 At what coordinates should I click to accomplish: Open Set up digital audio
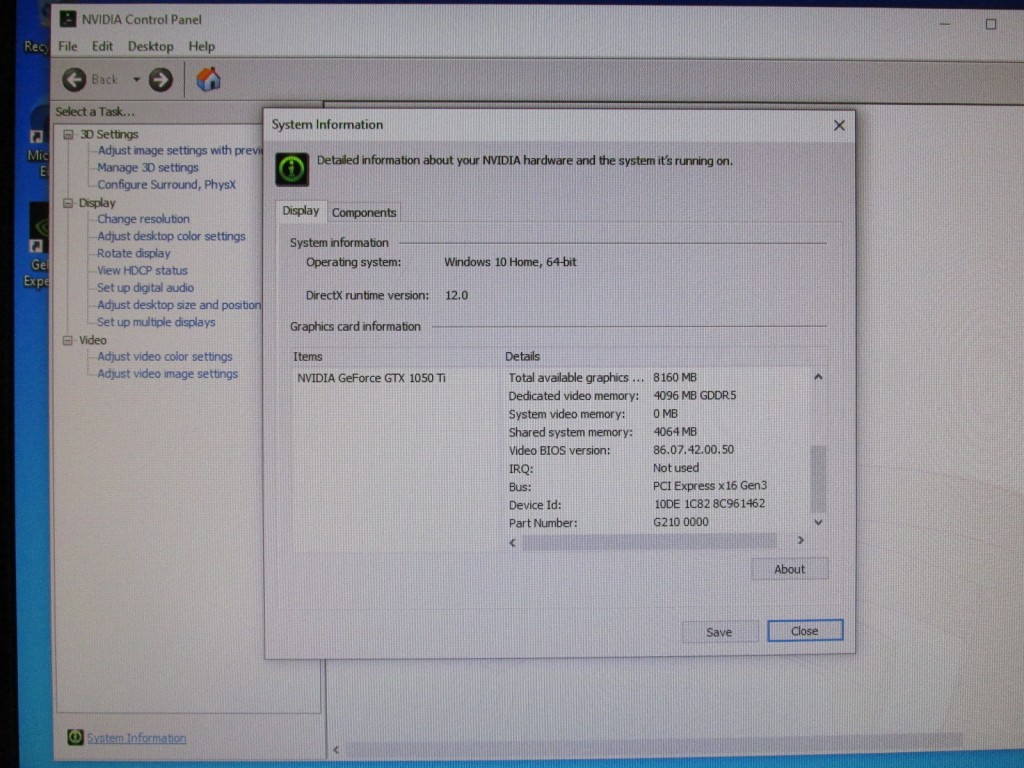(x=145, y=288)
